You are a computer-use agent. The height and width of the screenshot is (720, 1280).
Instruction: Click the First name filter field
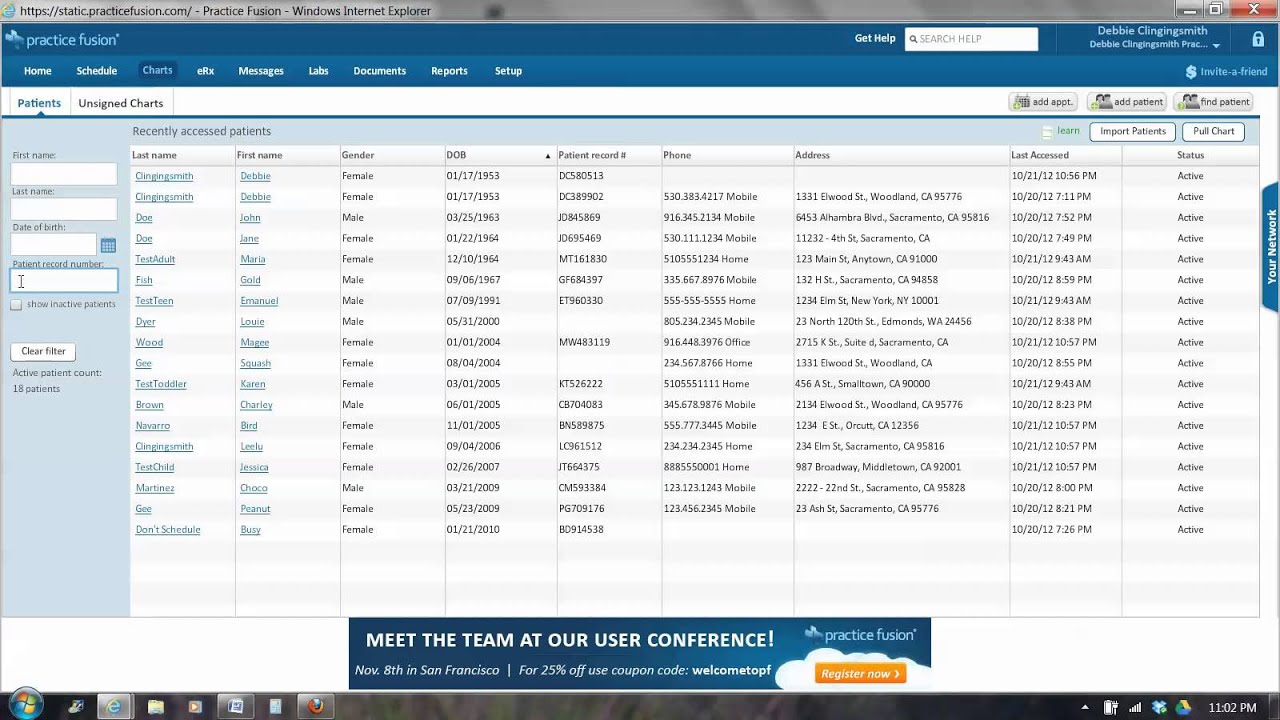tap(64, 174)
